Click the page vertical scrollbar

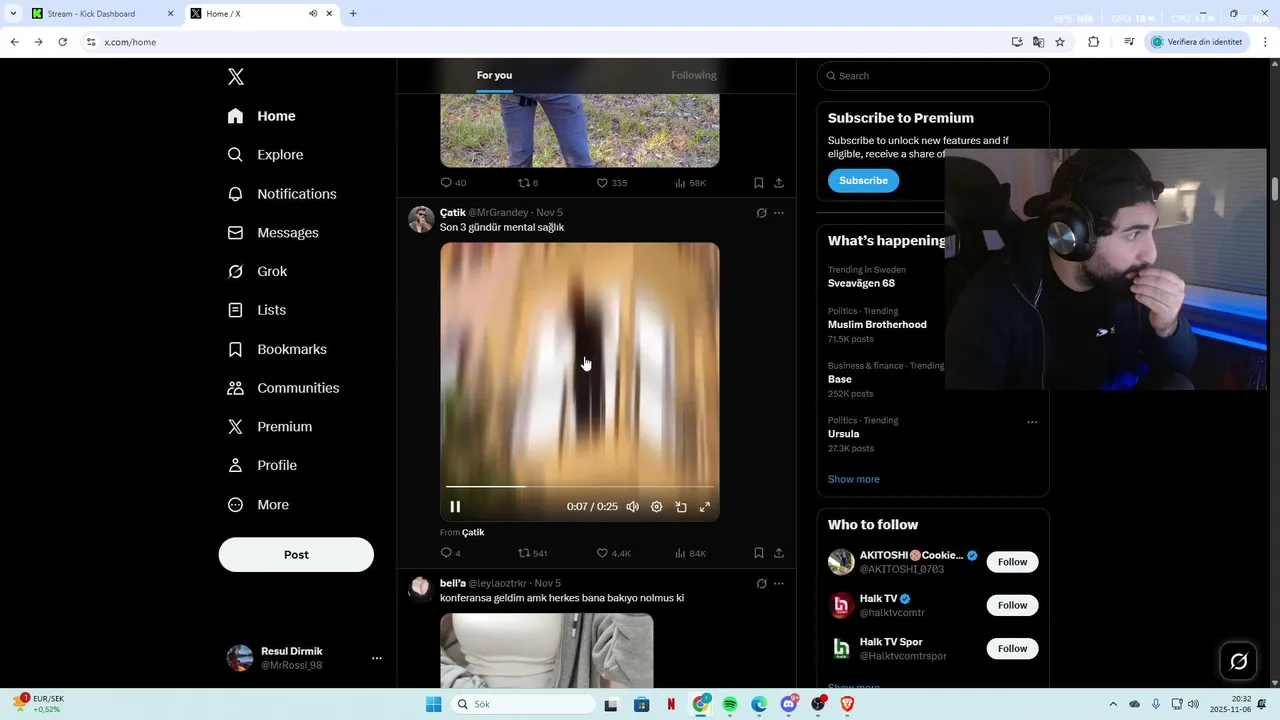1275,188
